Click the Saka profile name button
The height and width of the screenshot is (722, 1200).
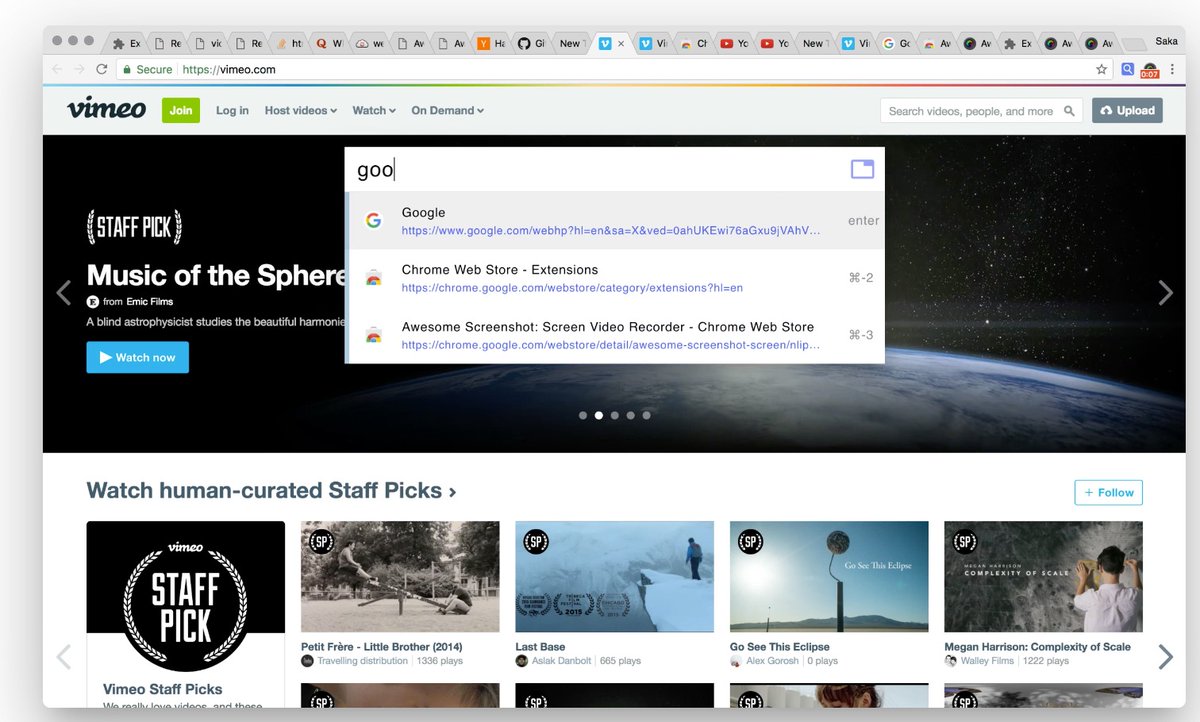1166,43
